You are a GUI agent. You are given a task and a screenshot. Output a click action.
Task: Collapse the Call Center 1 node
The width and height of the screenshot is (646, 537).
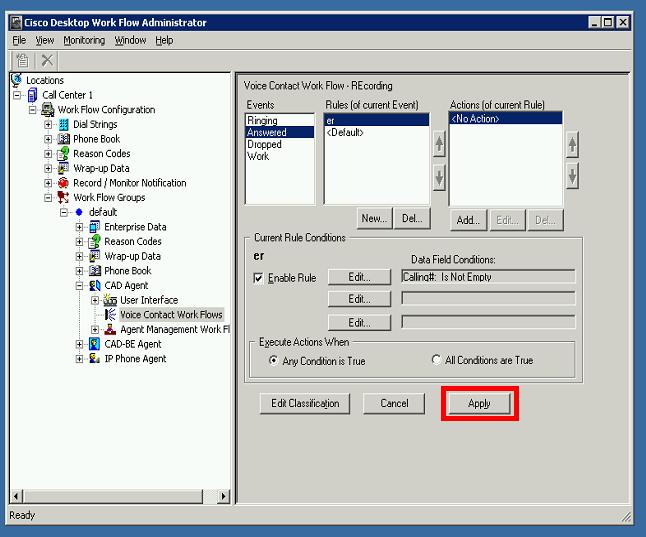click(17, 95)
